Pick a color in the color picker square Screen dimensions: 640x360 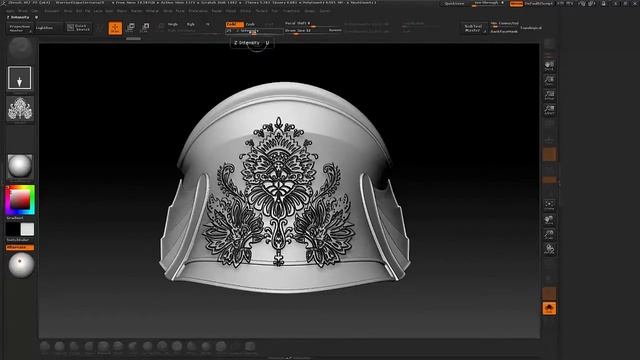[x=19, y=200]
